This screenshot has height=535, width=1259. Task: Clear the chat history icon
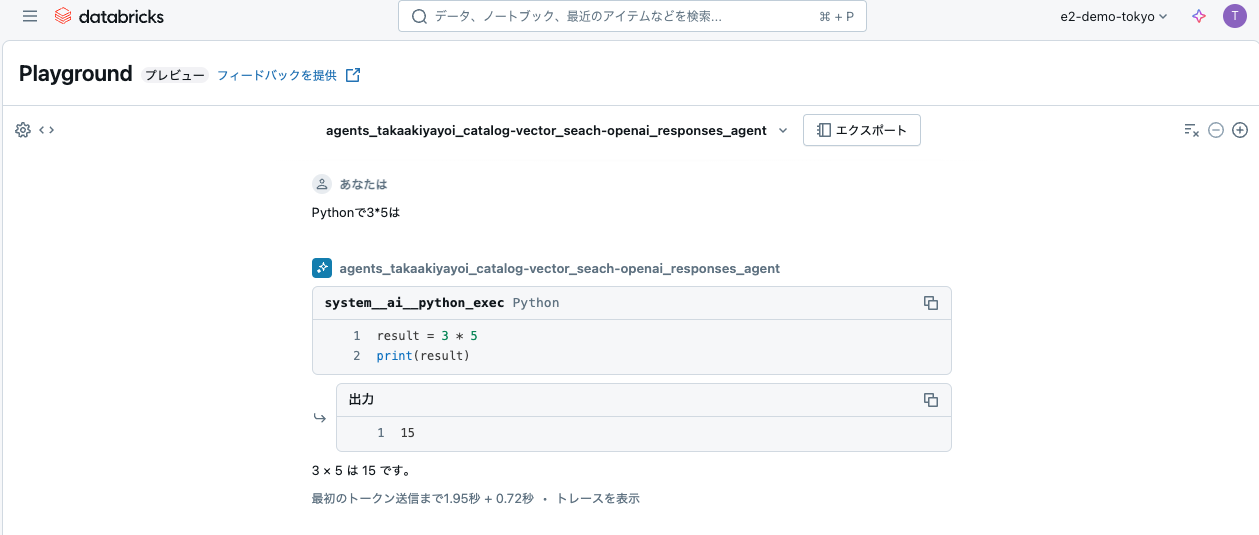click(x=1191, y=130)
